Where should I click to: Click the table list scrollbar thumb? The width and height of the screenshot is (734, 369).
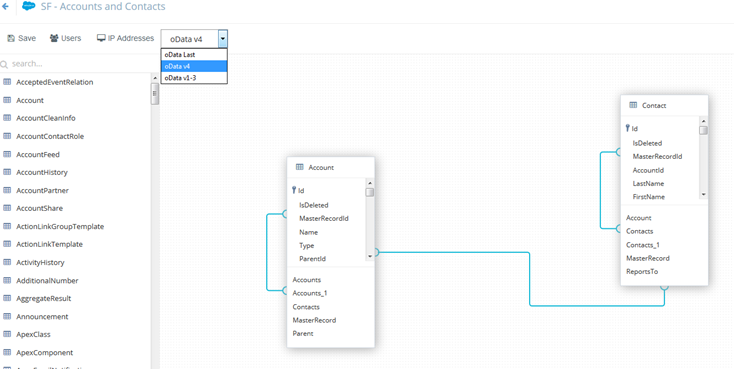click(x=155, y=94)
